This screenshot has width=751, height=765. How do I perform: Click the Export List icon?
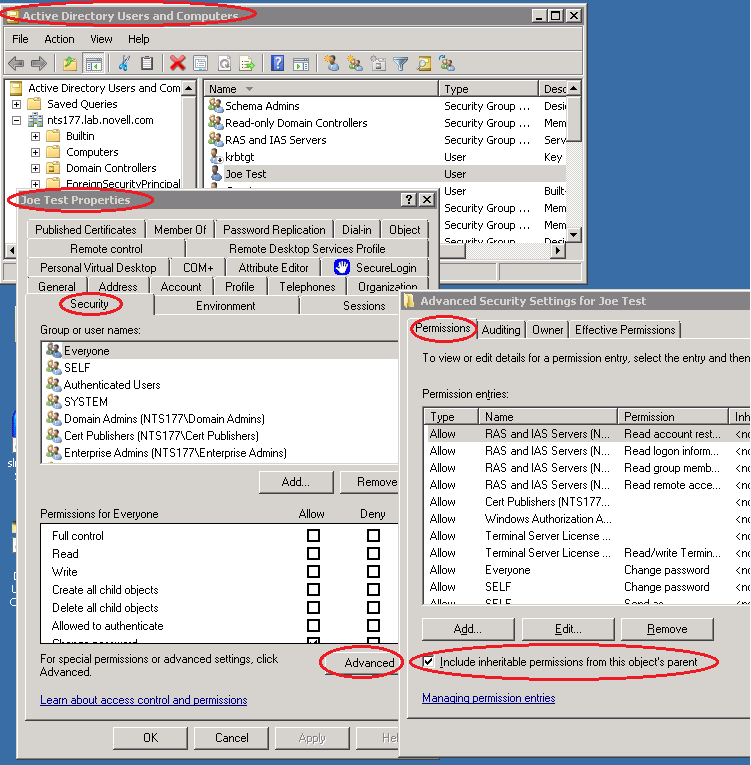click(247, 63)
